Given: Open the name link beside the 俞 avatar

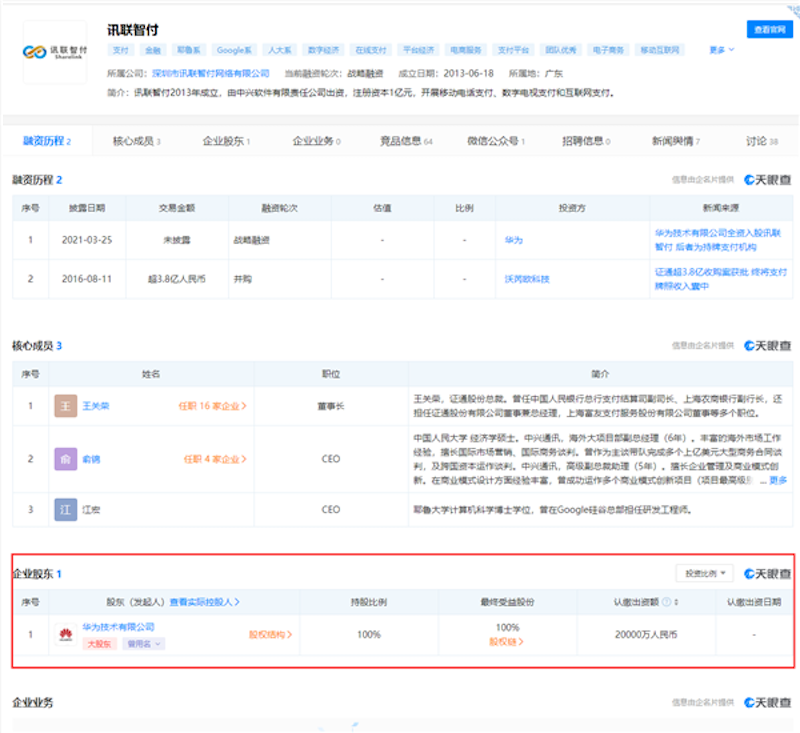Looking at the screenshot, I should pyautogui.click(x=91, y=459).
